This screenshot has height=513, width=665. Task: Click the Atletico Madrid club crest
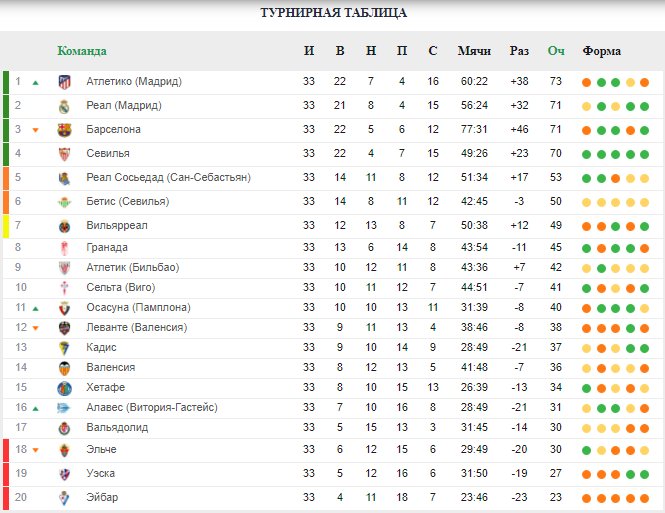[64, 82]
